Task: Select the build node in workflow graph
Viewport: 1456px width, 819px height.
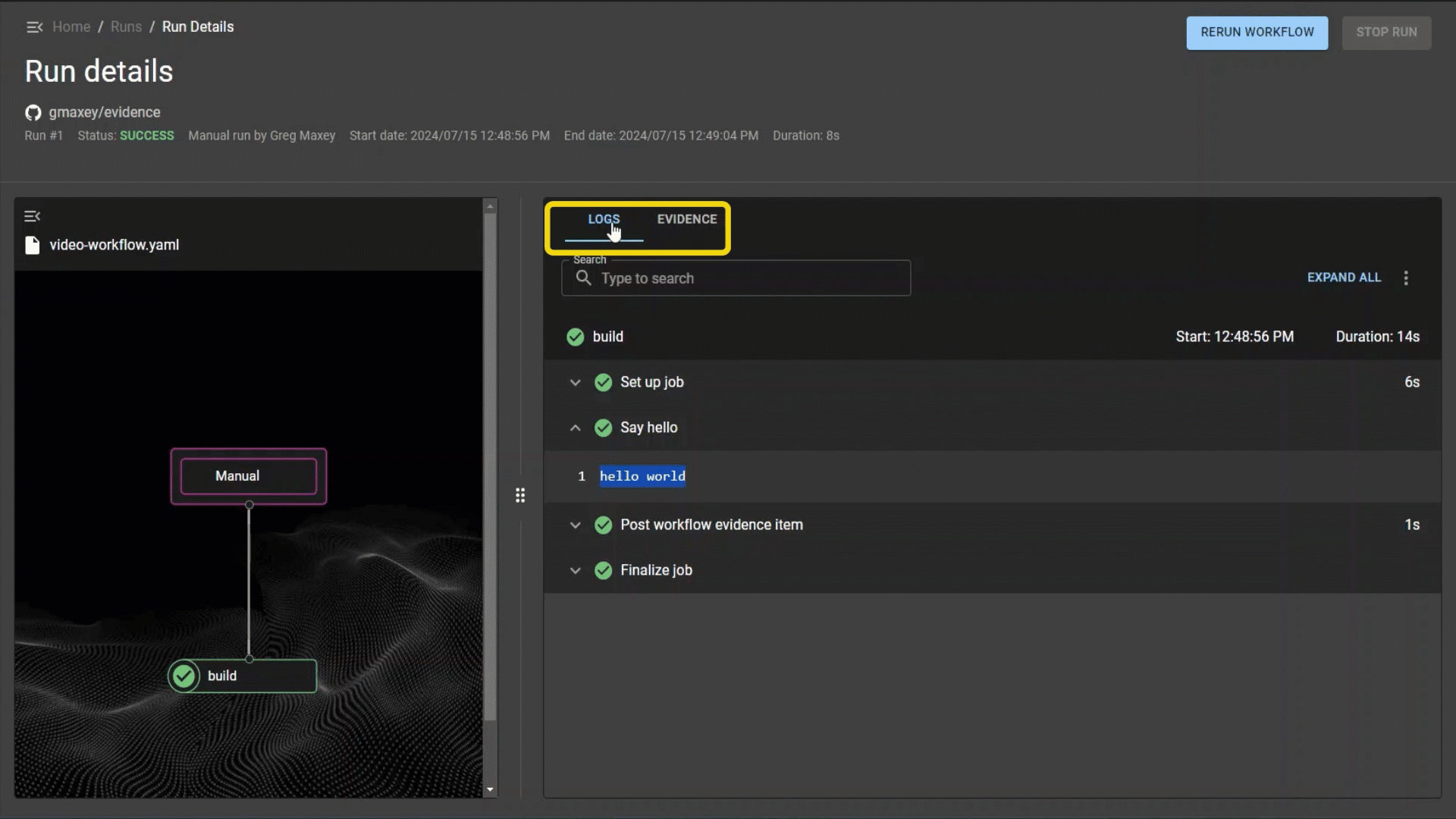Action: (243, 676)
